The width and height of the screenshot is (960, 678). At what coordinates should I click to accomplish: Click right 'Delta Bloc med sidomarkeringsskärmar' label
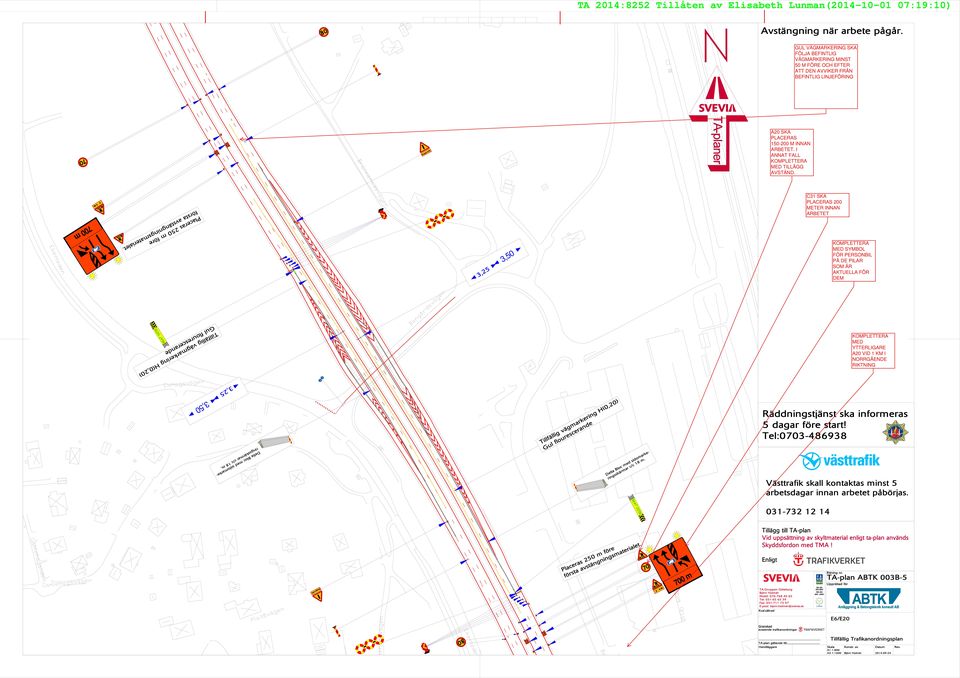pos(628,467)
